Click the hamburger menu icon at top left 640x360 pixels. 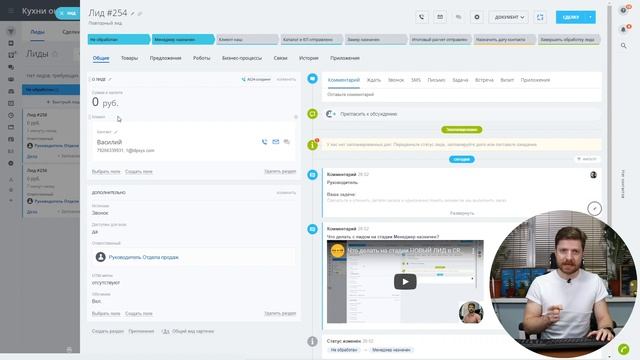coord(11,11)
